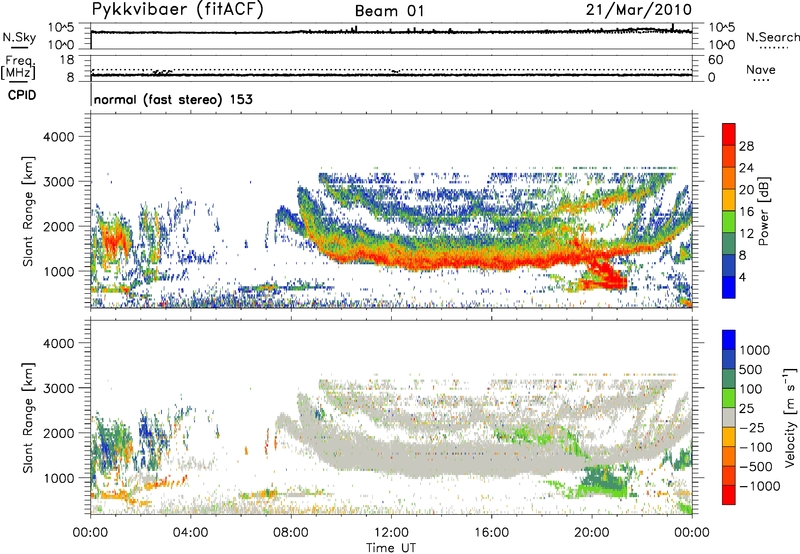Image resolution: width=800 pixels, height=554 pixels.
Task: Click the gray segment of the velocity colorbar
Action: (729, 418)
